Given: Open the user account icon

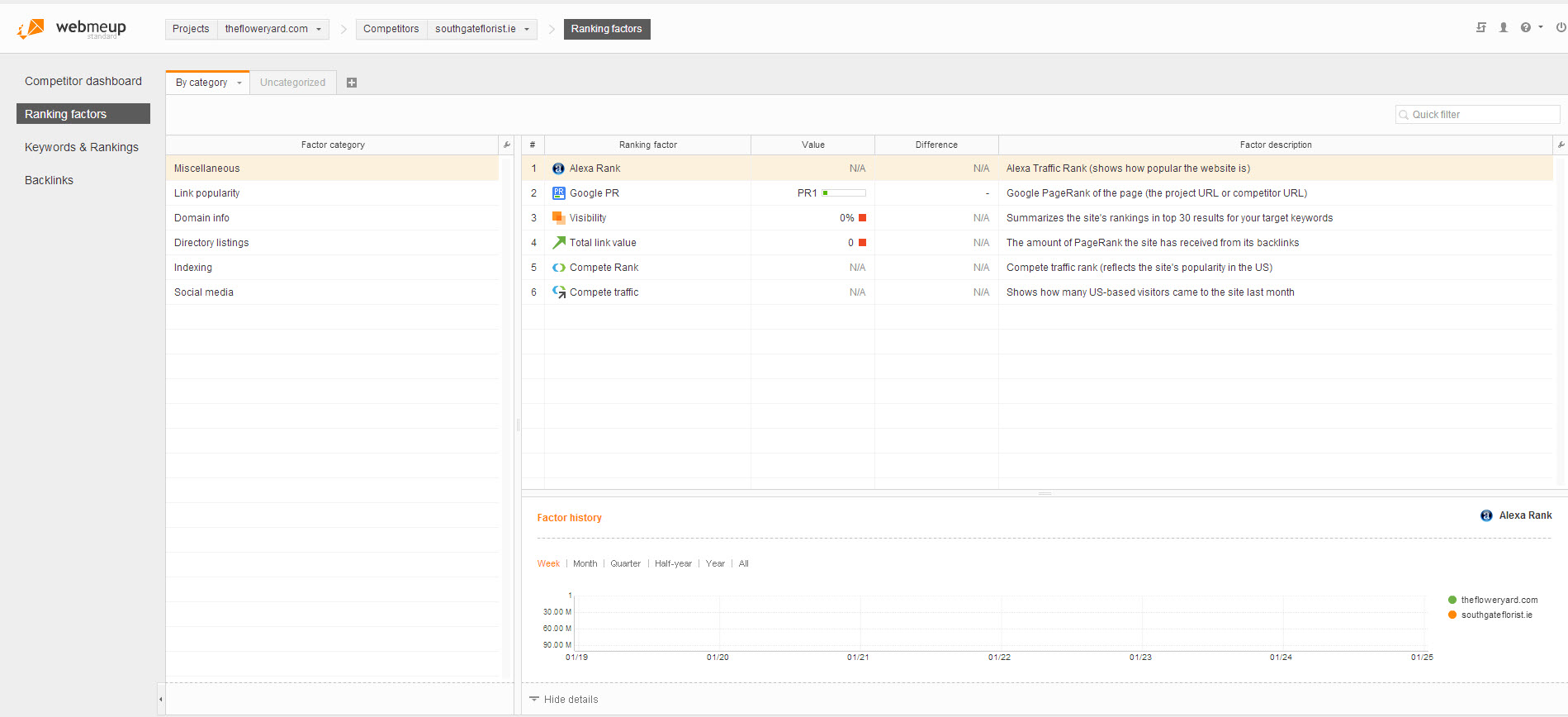Looking at the screenshot, I should [1504, 27].
